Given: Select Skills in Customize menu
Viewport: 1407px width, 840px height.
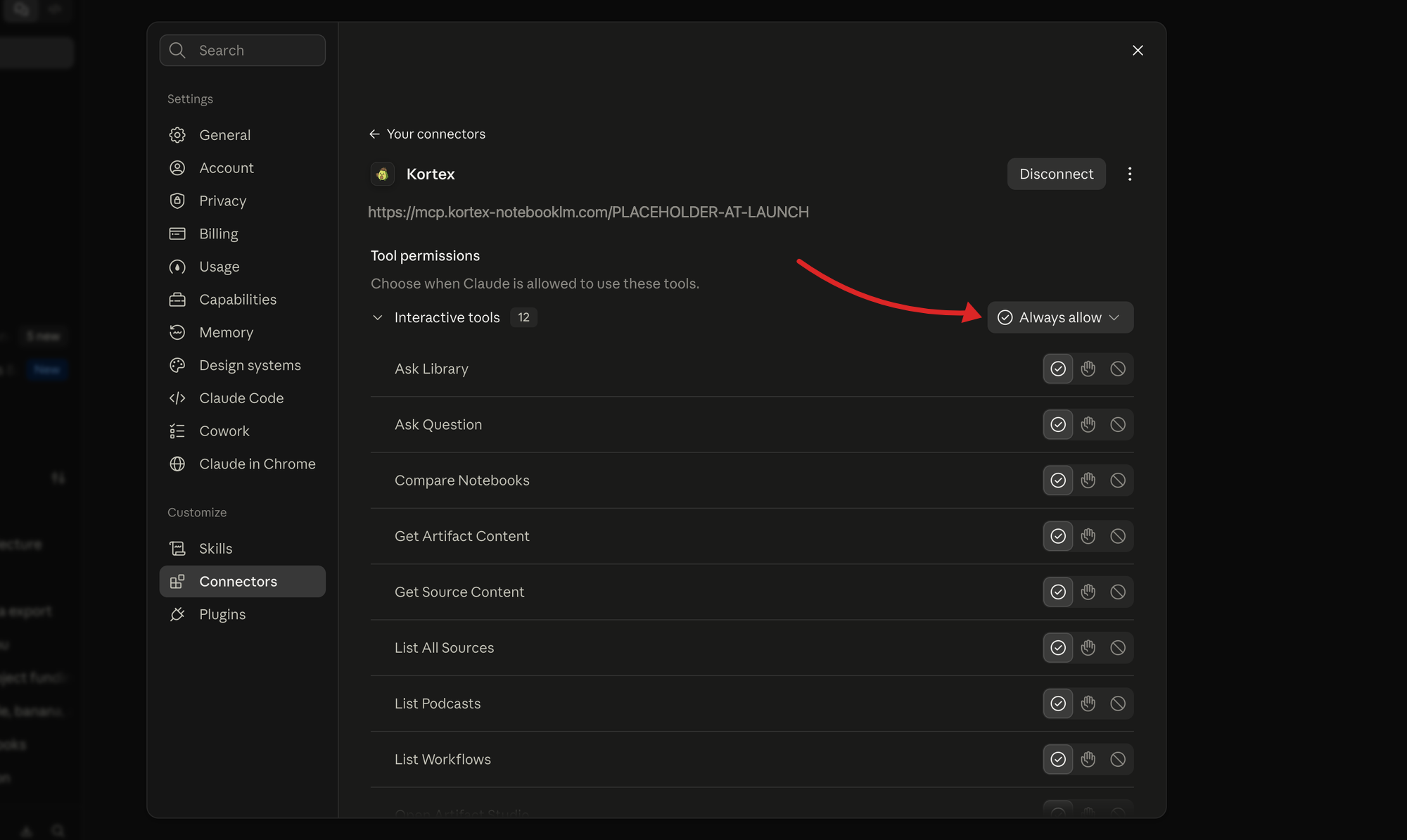Looking at the screenshot, I should (x=242, y=548).
